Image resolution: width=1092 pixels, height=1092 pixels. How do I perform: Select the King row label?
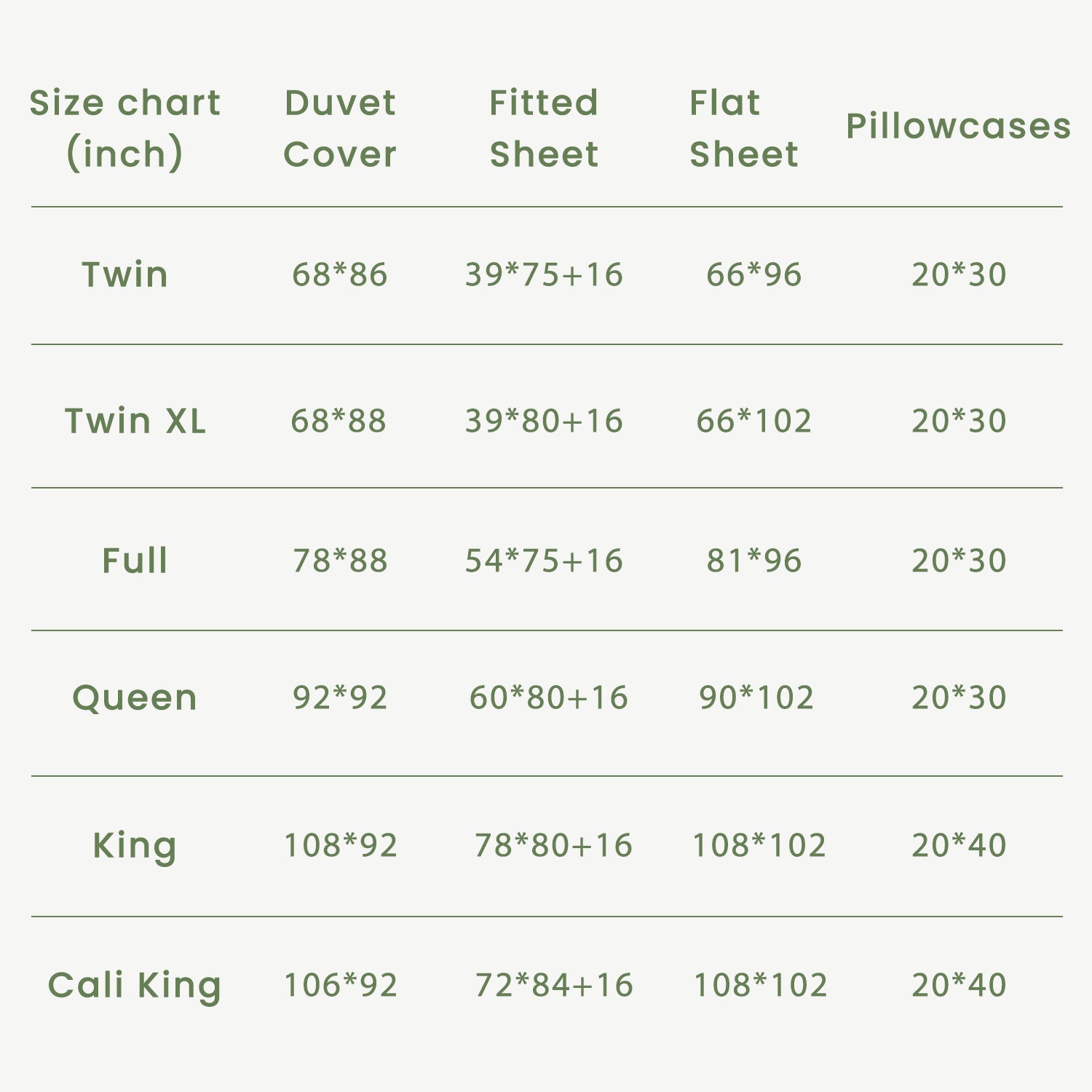(135, 845)
